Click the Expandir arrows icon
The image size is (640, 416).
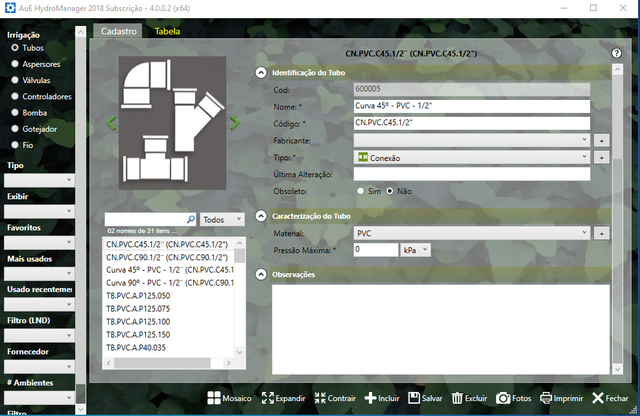pos(268,398)
